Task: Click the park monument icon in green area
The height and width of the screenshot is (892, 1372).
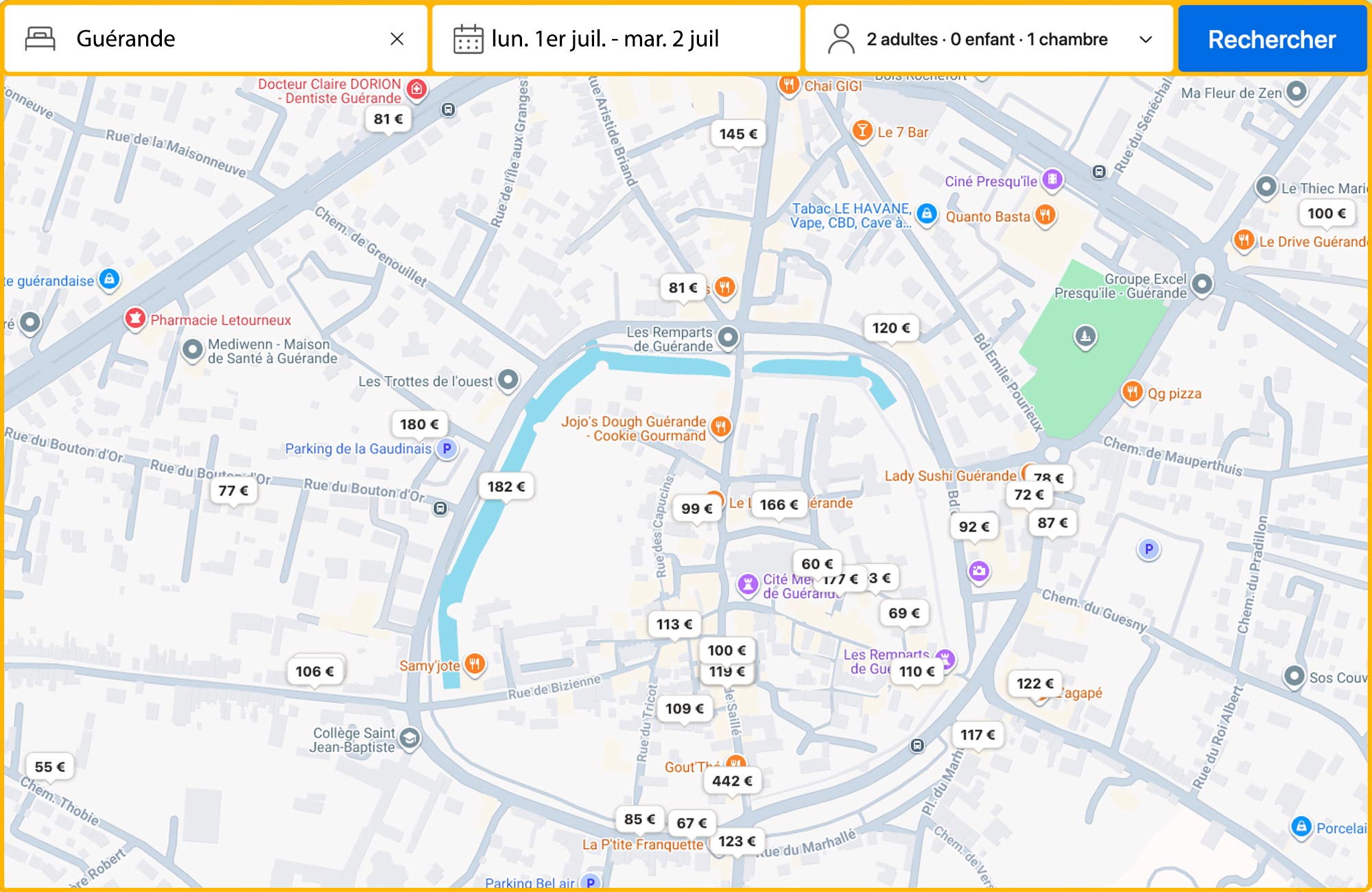Action: point(1085,336)
